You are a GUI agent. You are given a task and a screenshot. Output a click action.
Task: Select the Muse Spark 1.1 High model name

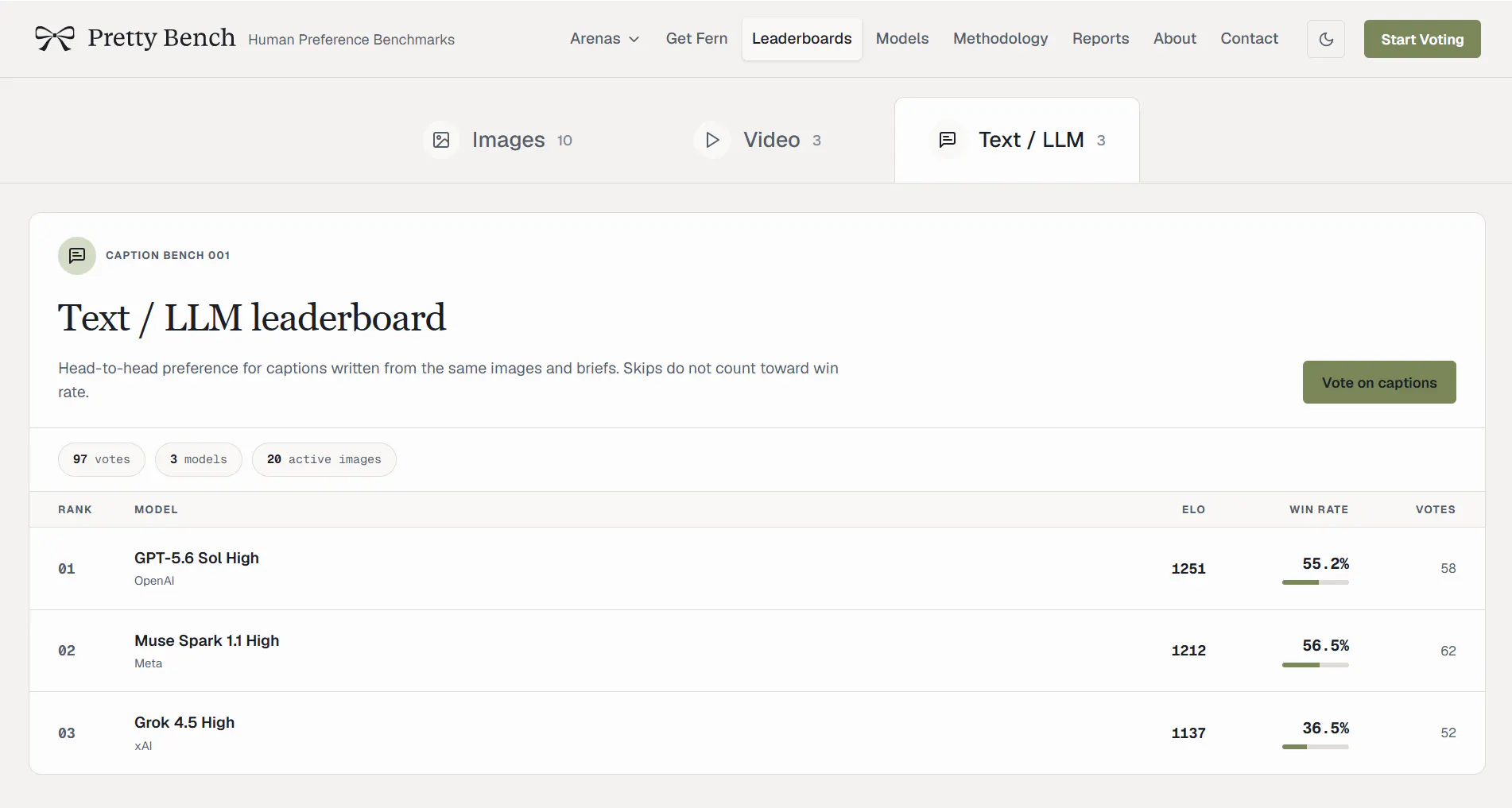pos(207,640)
